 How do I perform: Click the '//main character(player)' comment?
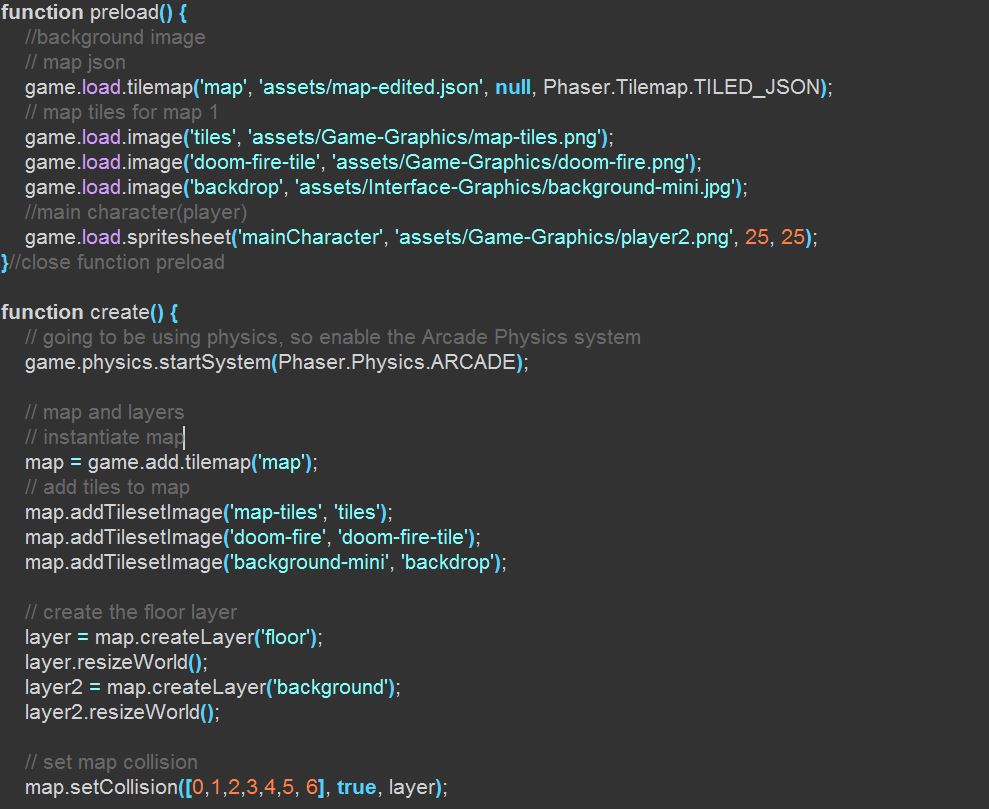click(x=136, y=212)
